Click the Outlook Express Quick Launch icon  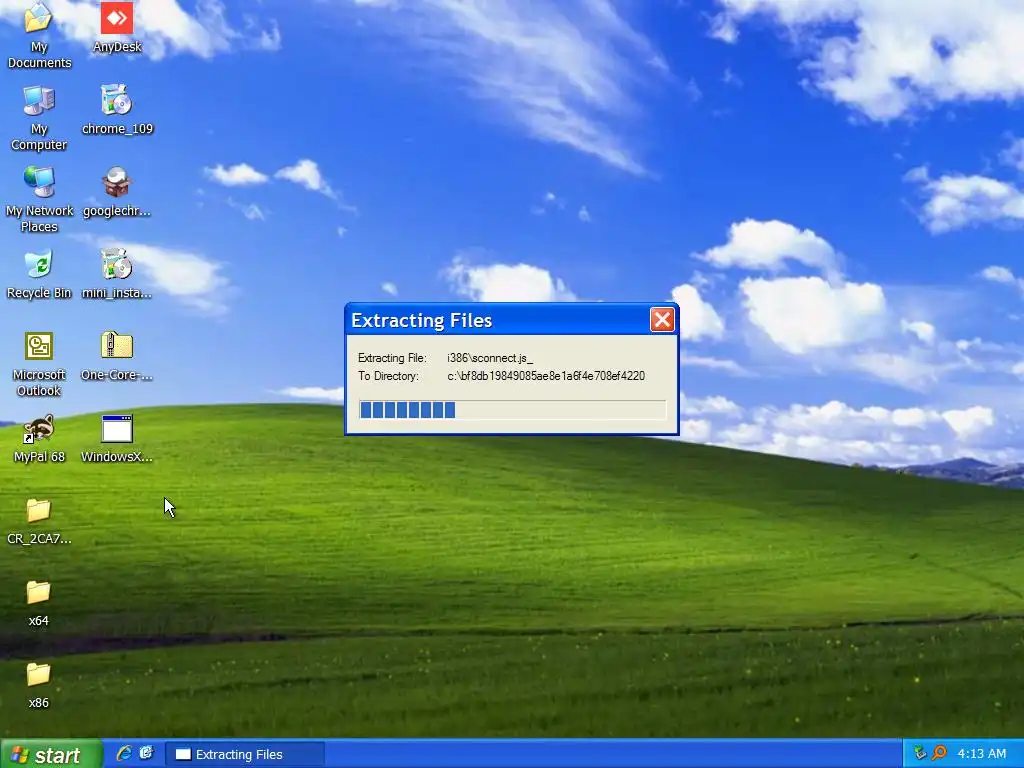pyautogui.click(x=146, y=754)
